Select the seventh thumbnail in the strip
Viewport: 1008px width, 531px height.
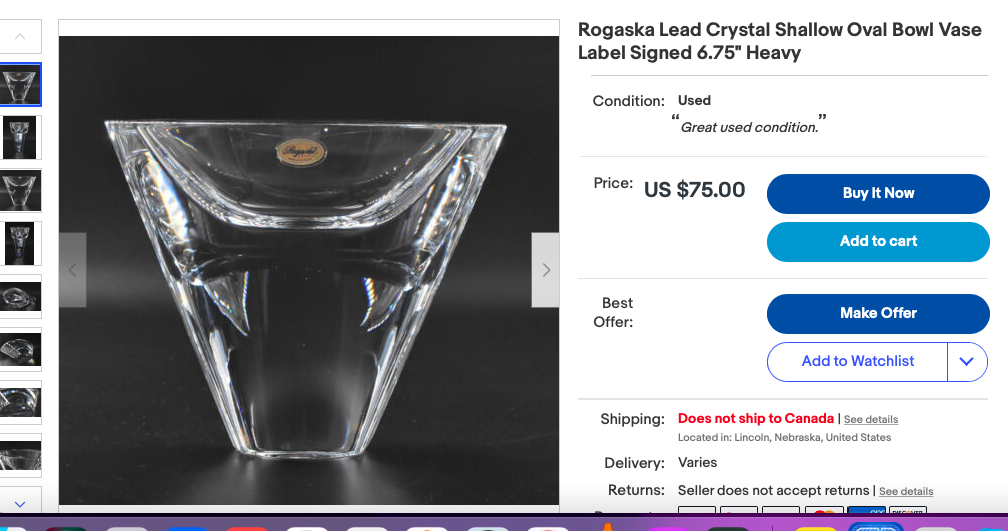20,402
